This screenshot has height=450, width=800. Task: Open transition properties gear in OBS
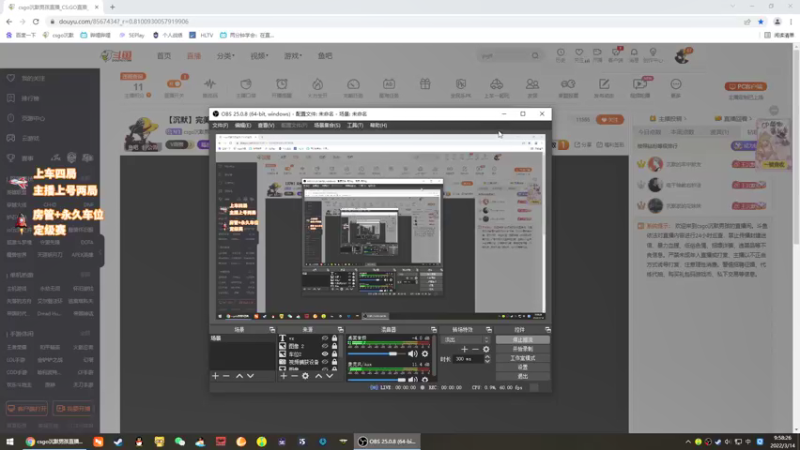click(x=486, y=349)
